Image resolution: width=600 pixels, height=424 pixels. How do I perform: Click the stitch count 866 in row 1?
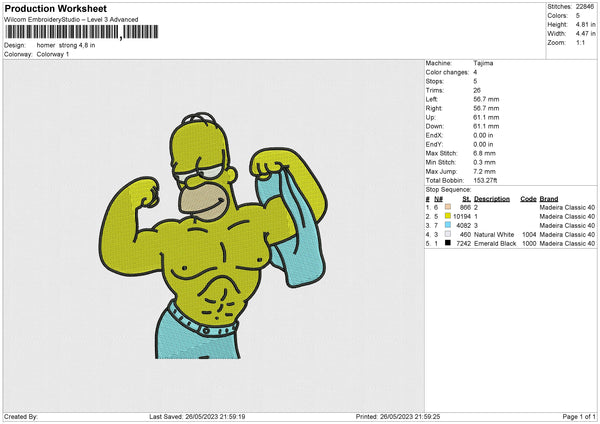[465, 207]
